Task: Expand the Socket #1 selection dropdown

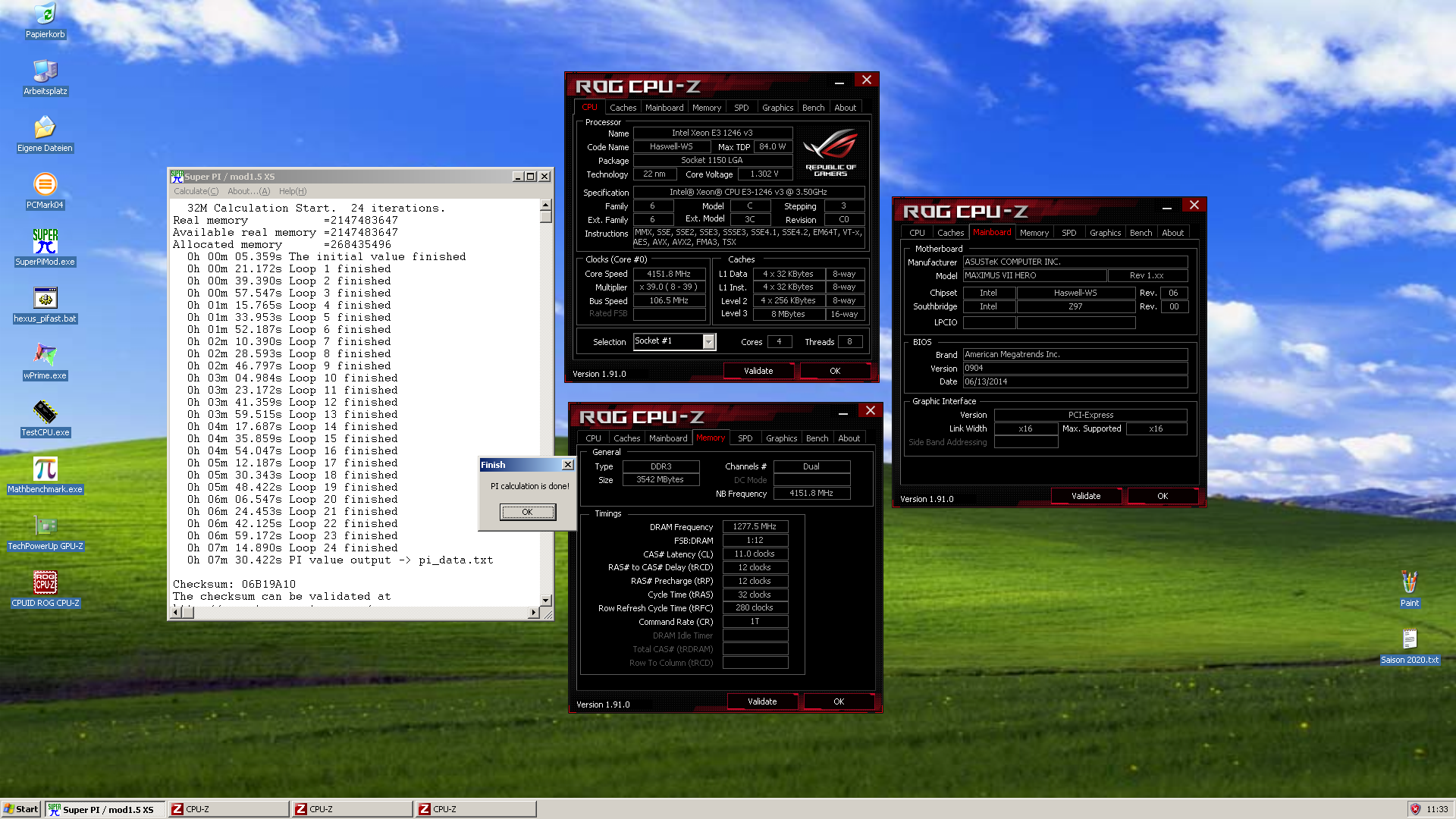Action: (708, 342)
